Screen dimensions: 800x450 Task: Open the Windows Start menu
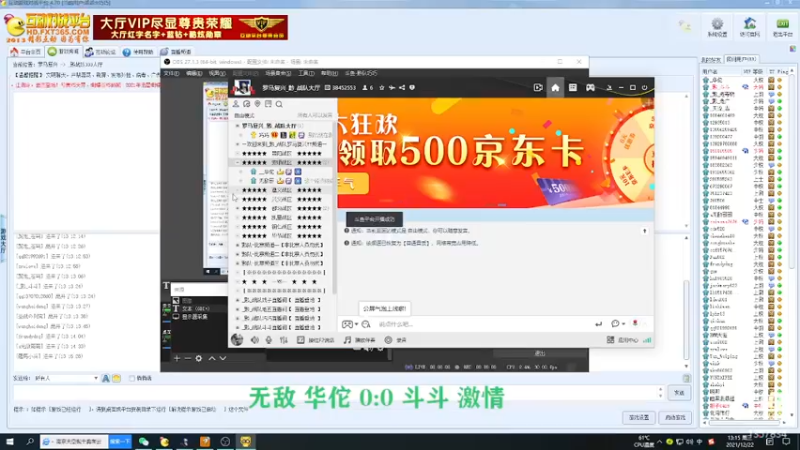click(10, 441)
